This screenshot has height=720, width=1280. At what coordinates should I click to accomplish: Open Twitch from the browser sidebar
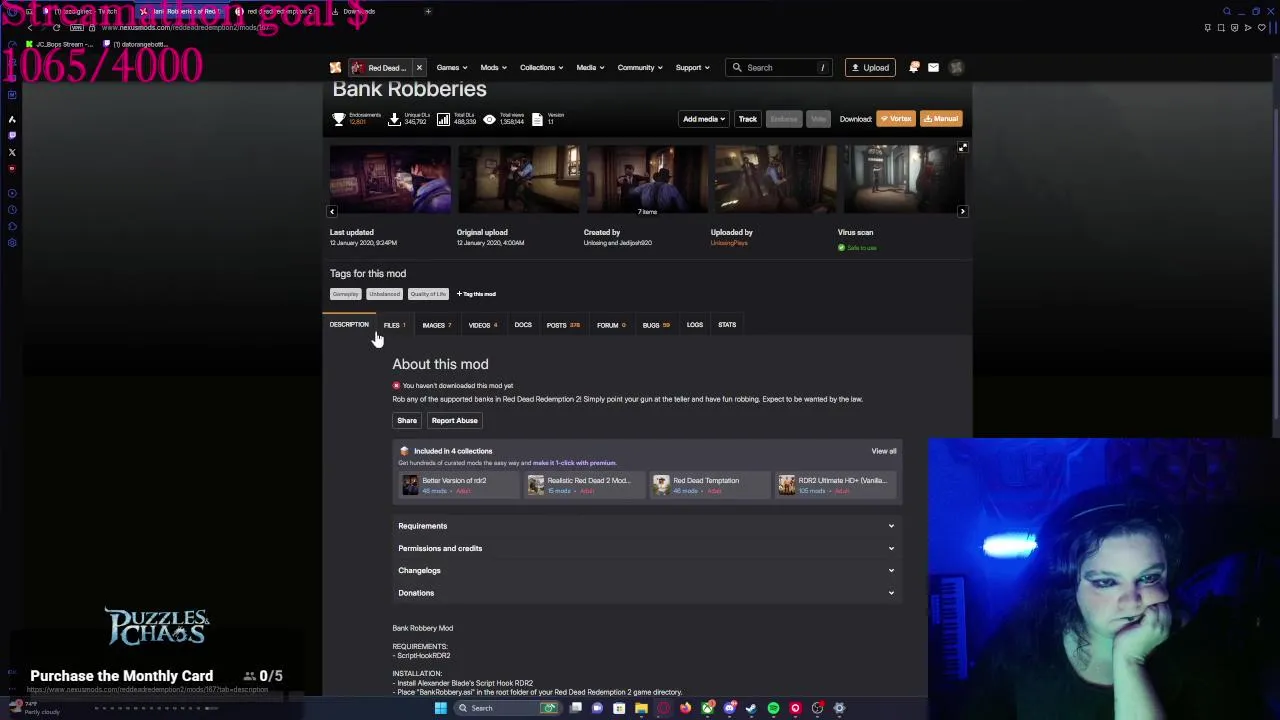pos(12,135)
